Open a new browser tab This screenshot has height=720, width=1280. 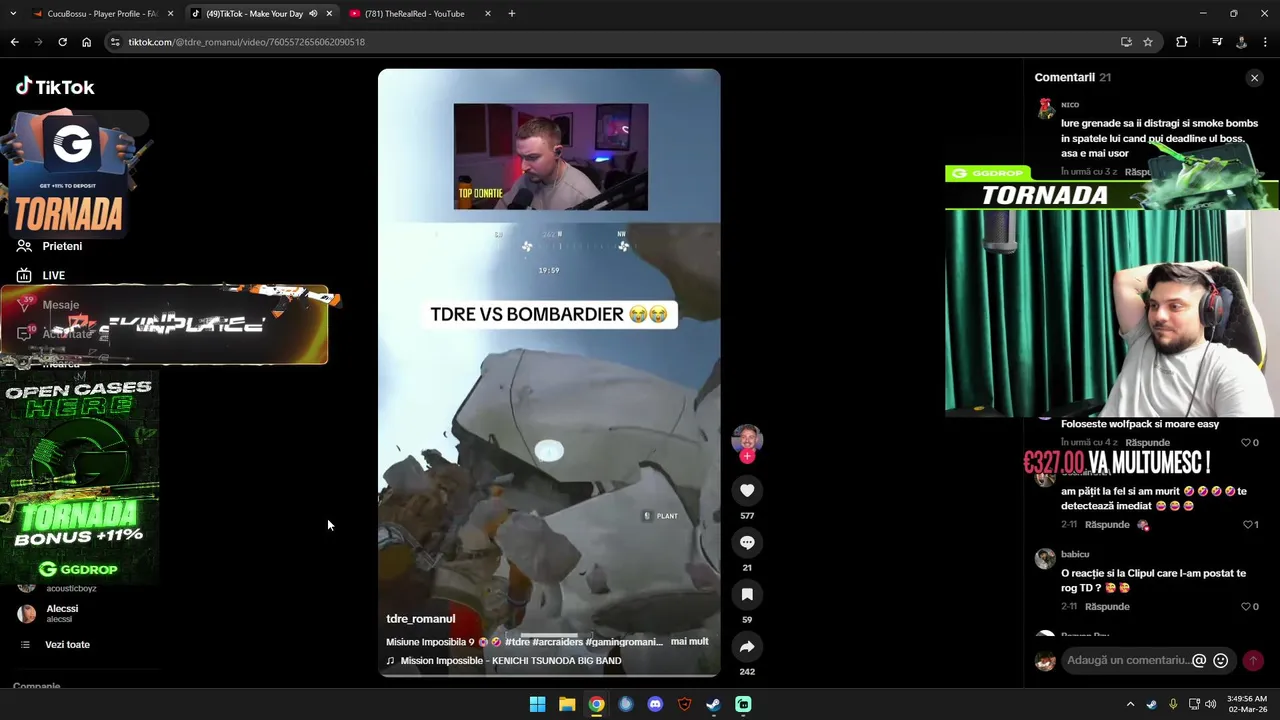512,14
